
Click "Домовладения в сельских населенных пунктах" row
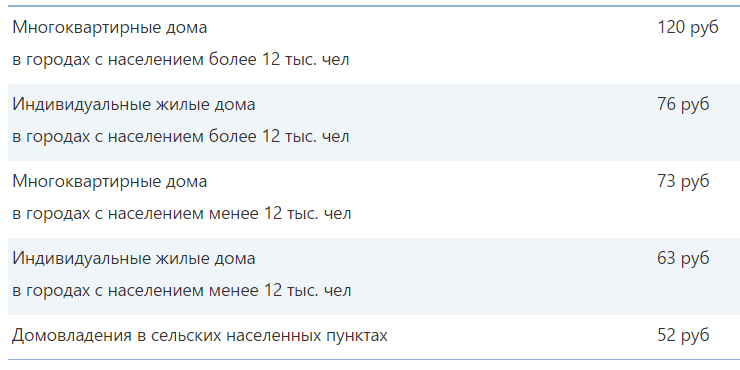370,336
